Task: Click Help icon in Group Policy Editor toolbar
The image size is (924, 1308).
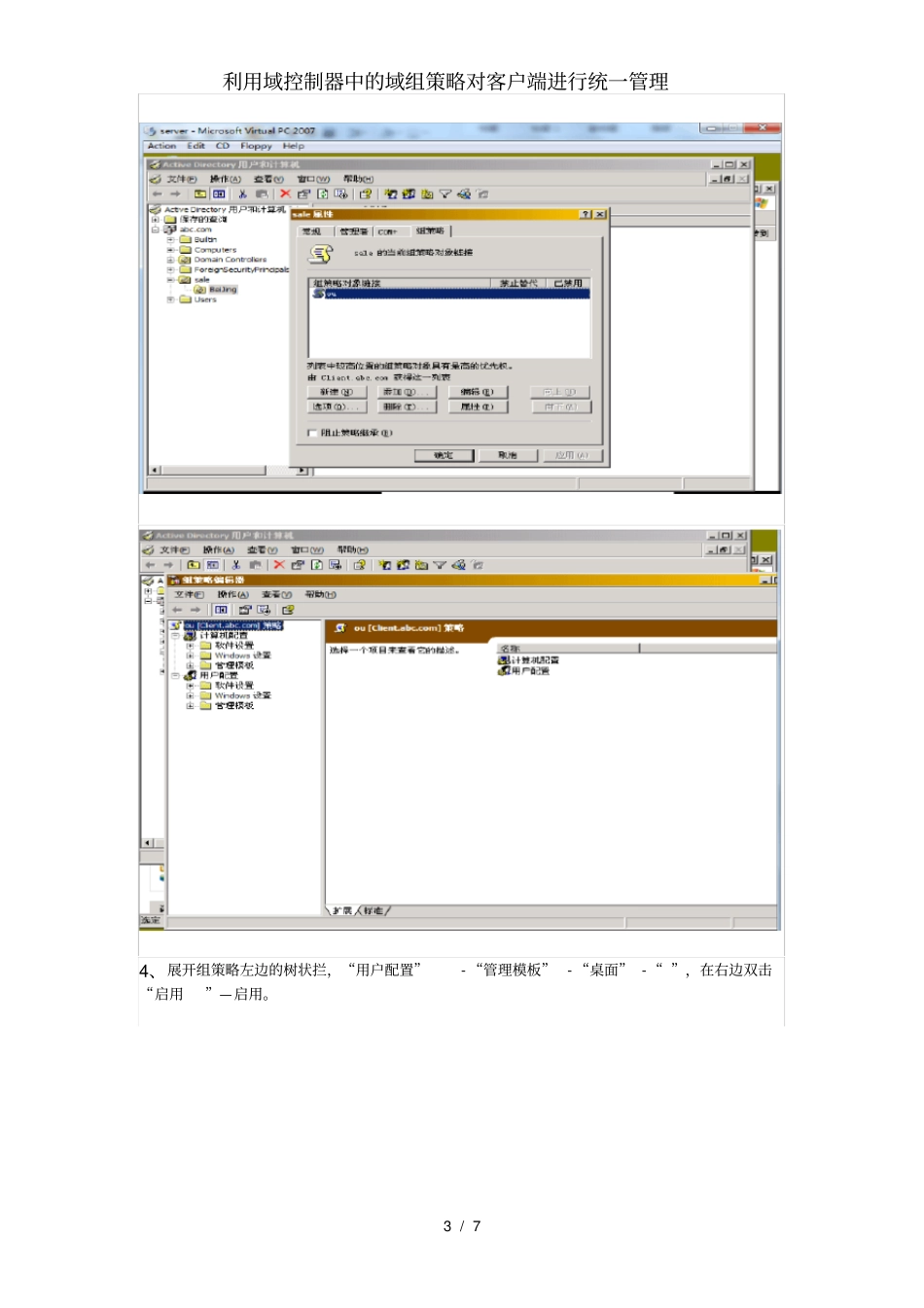Action: (x=288, y=610)
